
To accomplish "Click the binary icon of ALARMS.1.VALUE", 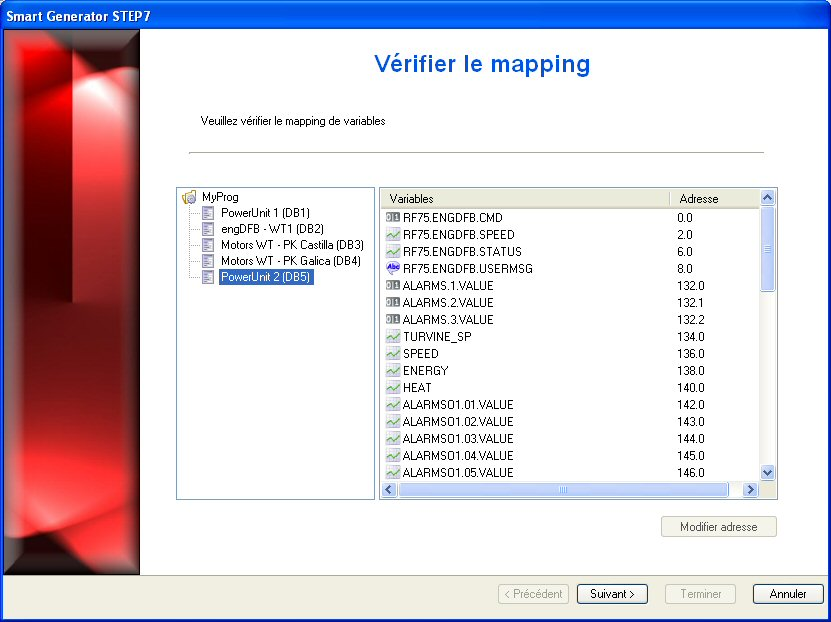I will (x=393, y=285).
